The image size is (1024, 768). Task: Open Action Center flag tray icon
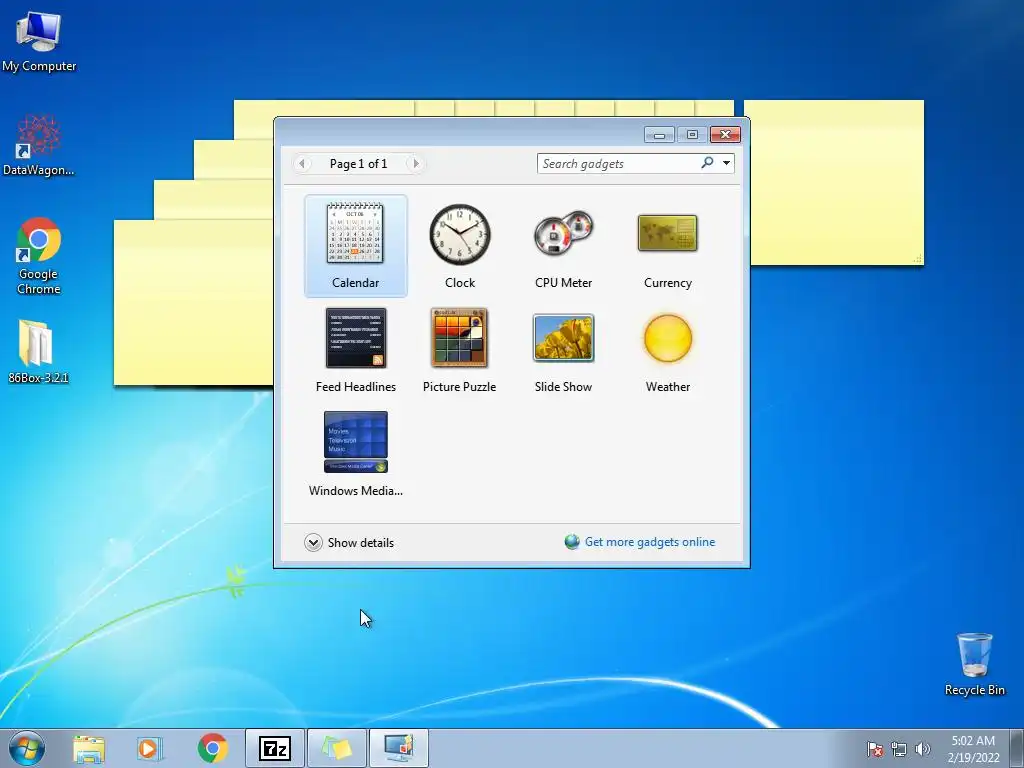point(875,749)
